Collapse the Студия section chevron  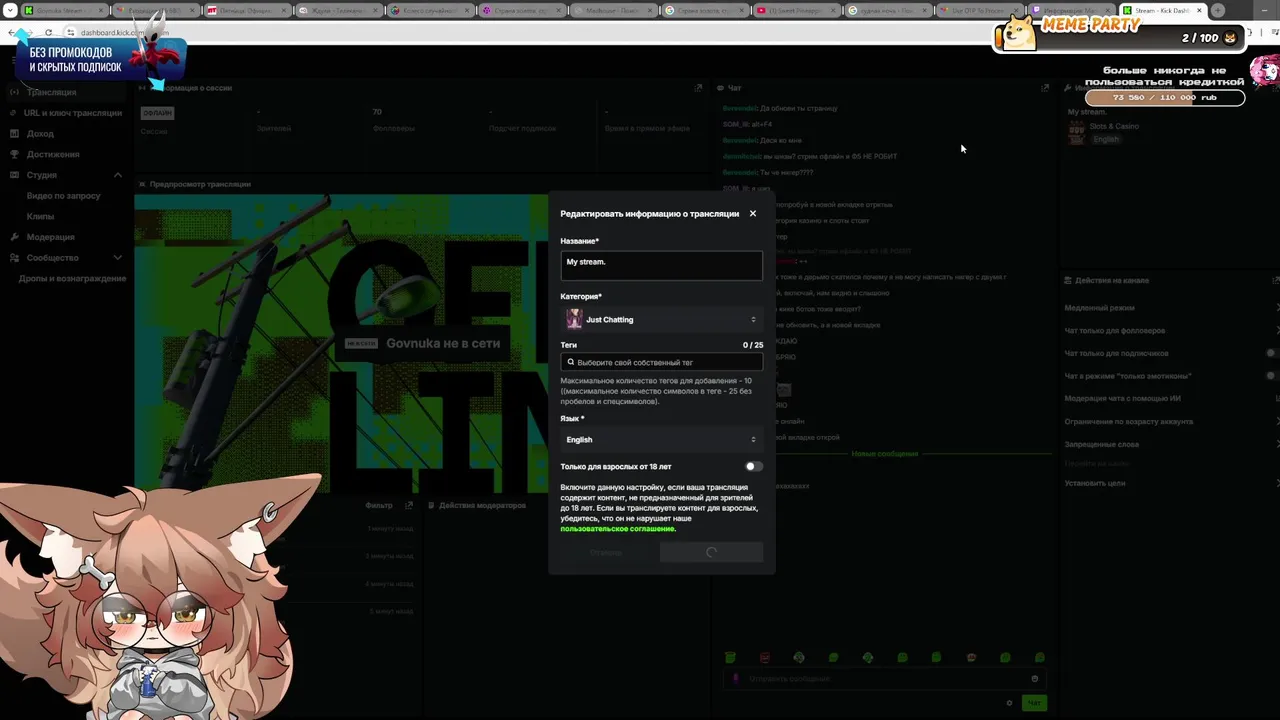click(117, 175)
